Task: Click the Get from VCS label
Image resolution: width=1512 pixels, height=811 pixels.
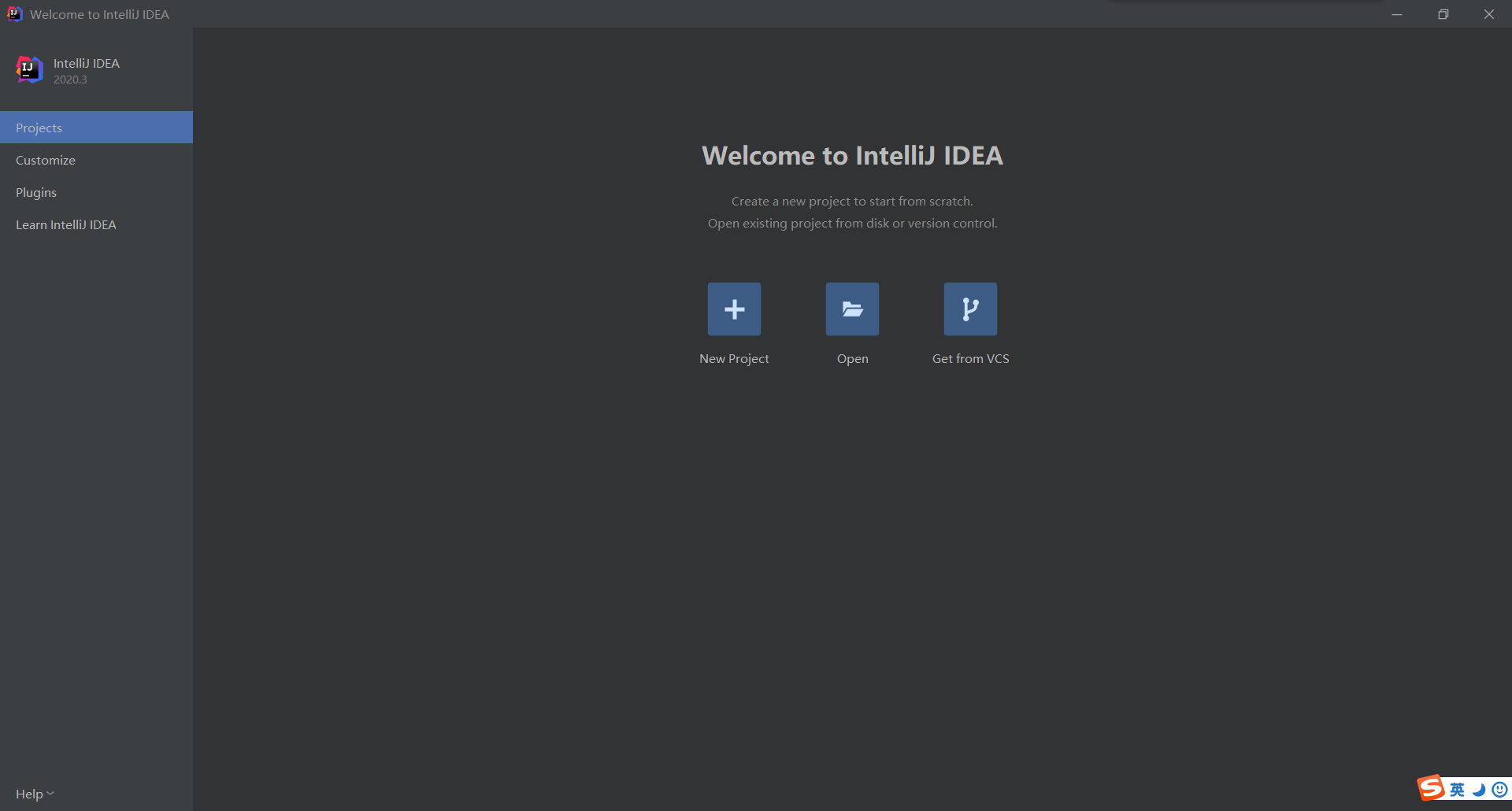Action: (x=970, y=358)
